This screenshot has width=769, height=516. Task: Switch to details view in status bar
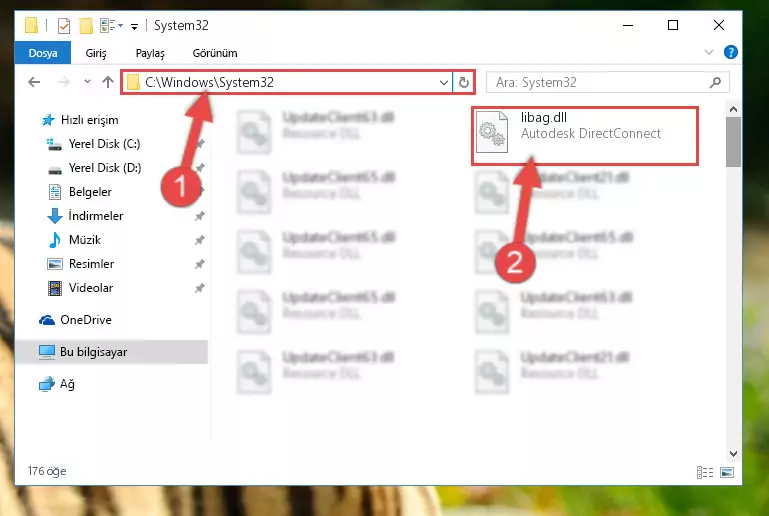[x=705, y=472]
